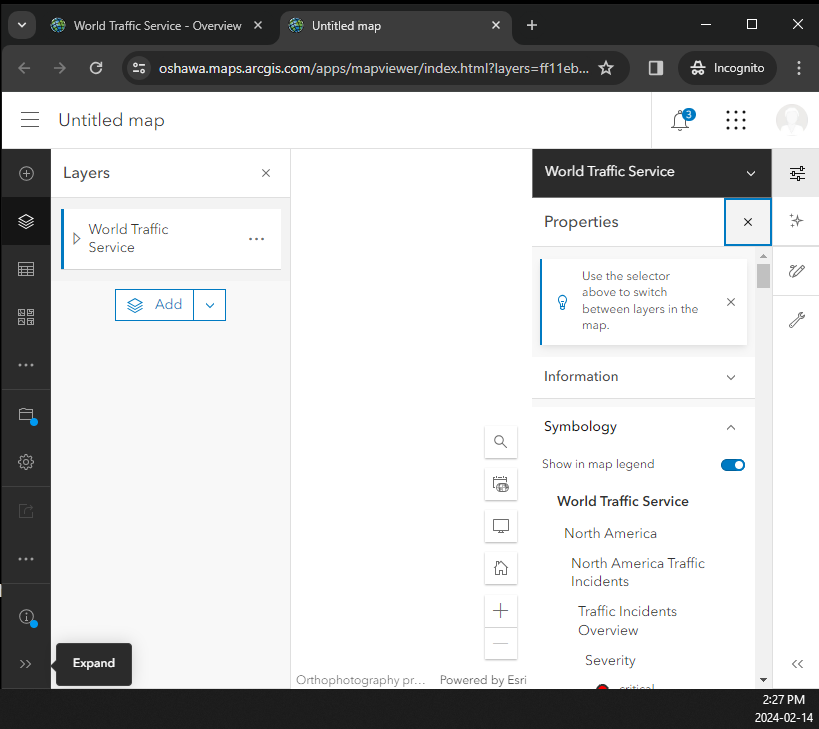Click the Home default extent button
The width and height of the screenshot is (819, 729).
pyautogui.click(x=501, y=568)
